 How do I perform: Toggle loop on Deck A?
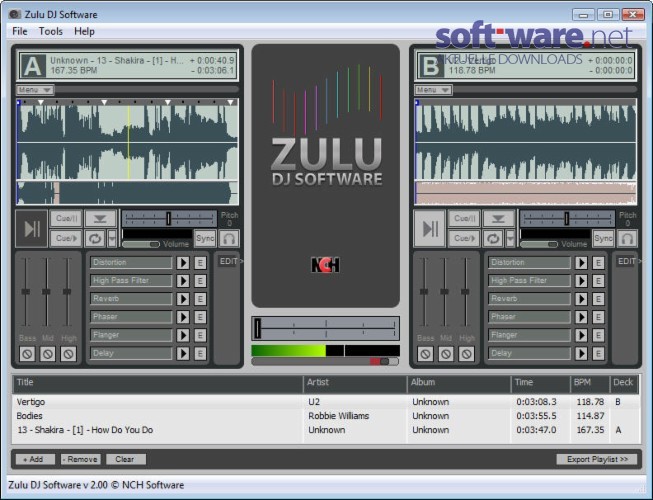point(95,239)
